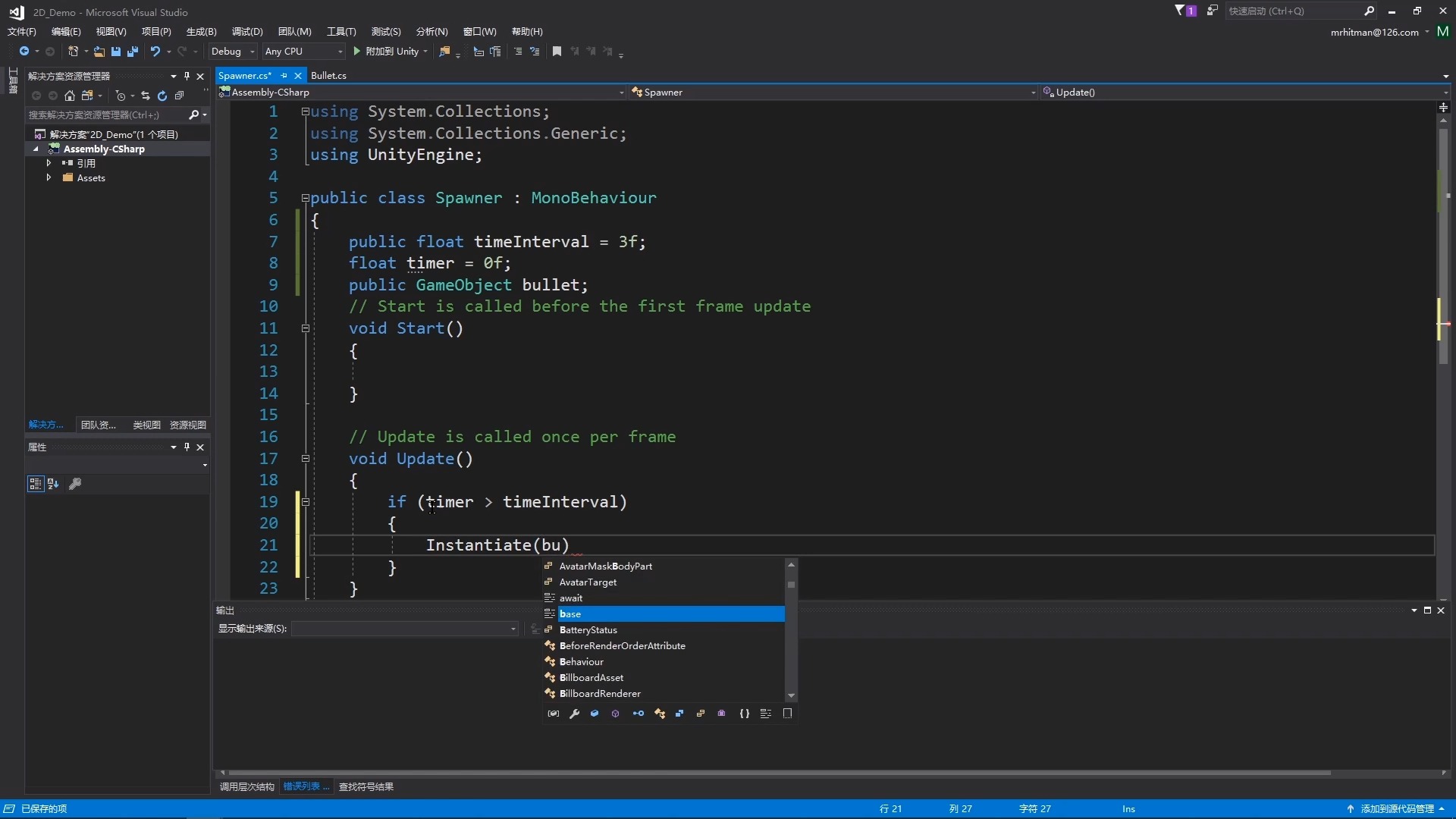This screenshot has height=819, width=1456.
Task: Click the Save All toolbar icon
Action: point(133,52)
